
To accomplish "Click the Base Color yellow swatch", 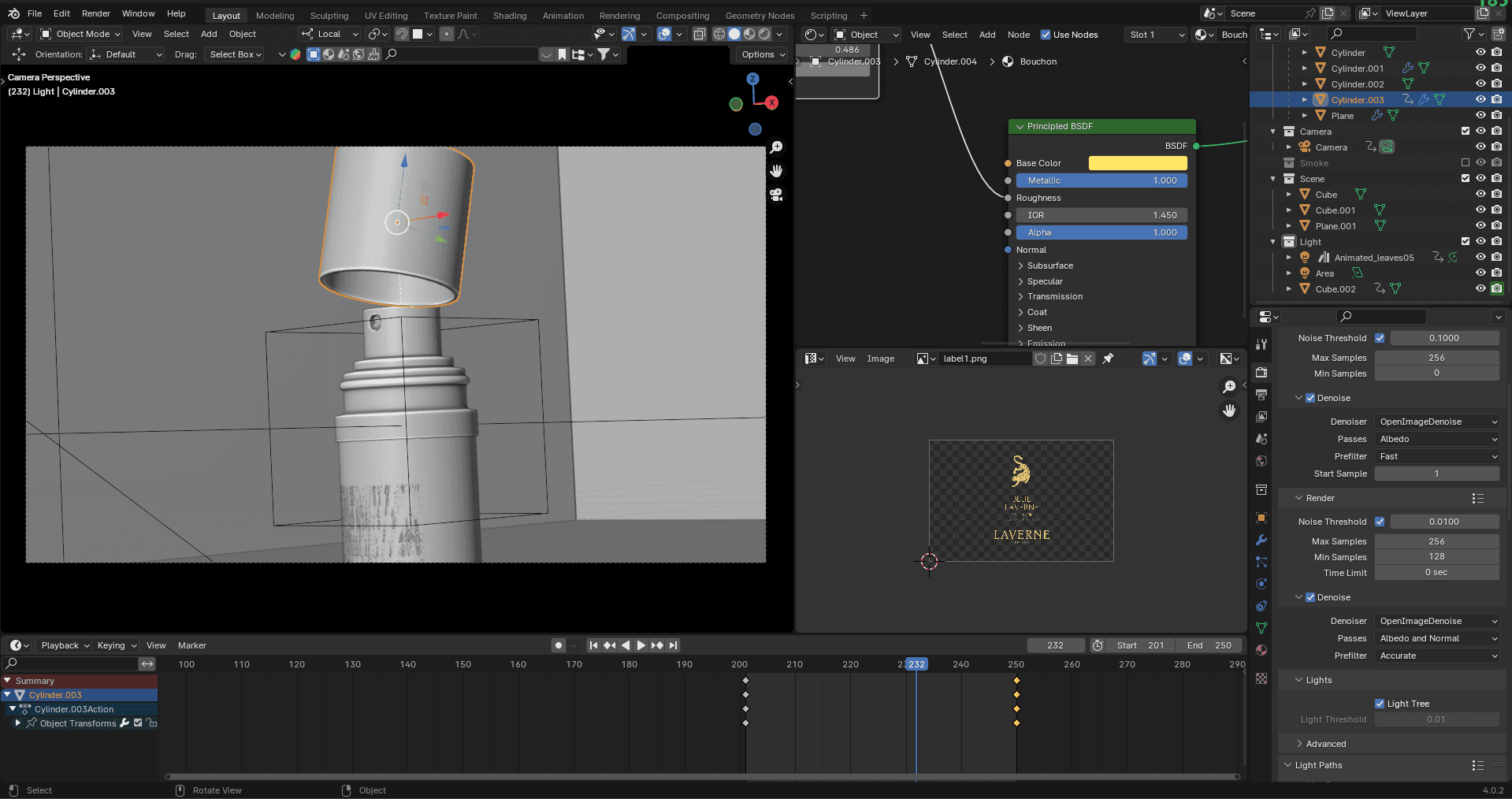I will pos(1138,163).
